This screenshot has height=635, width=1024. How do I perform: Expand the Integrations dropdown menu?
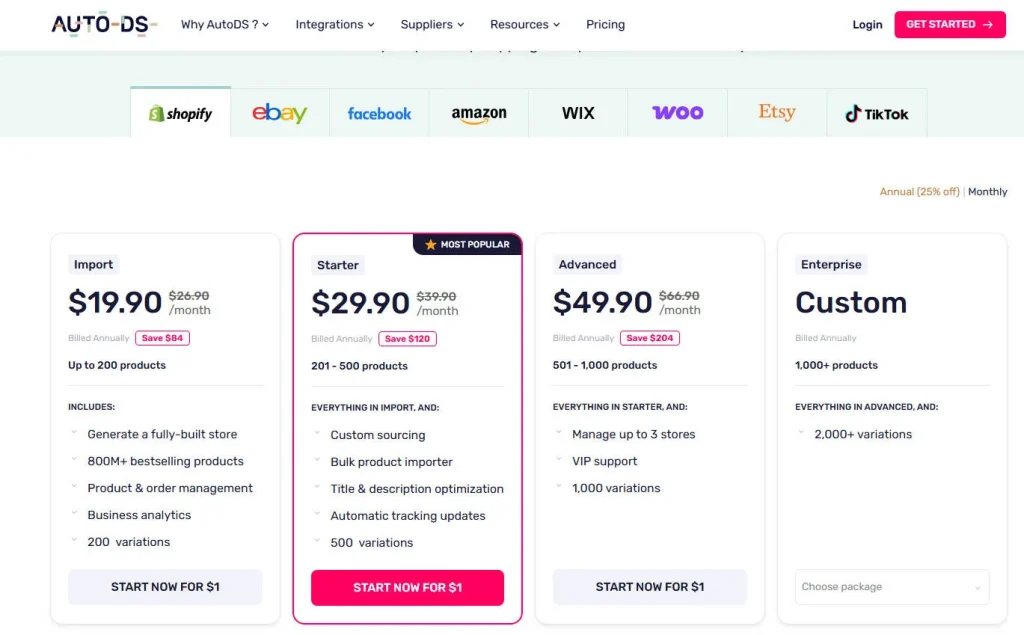click(x=334, y=25)
